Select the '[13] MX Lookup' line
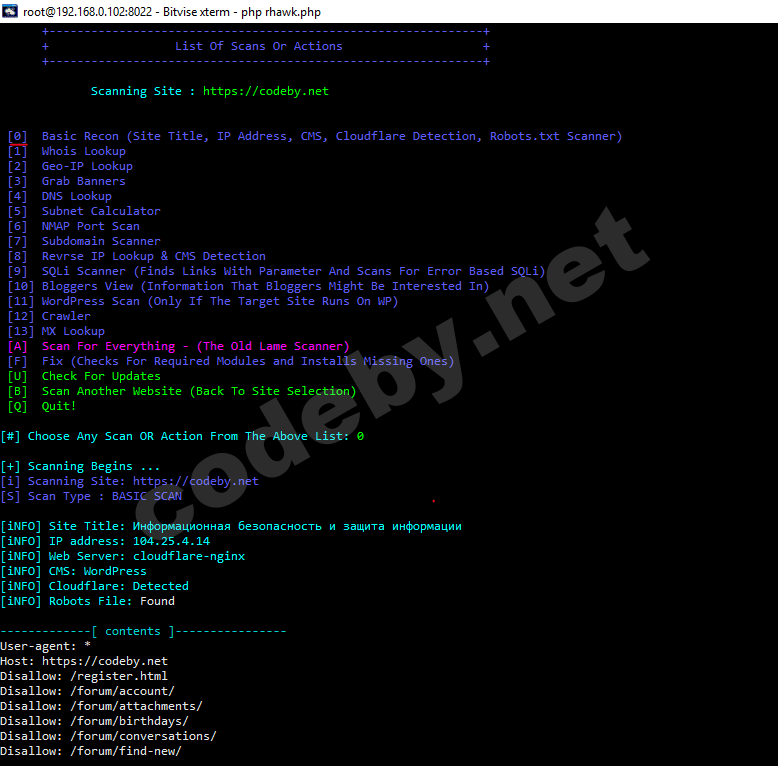 click(x=56, y=331)
